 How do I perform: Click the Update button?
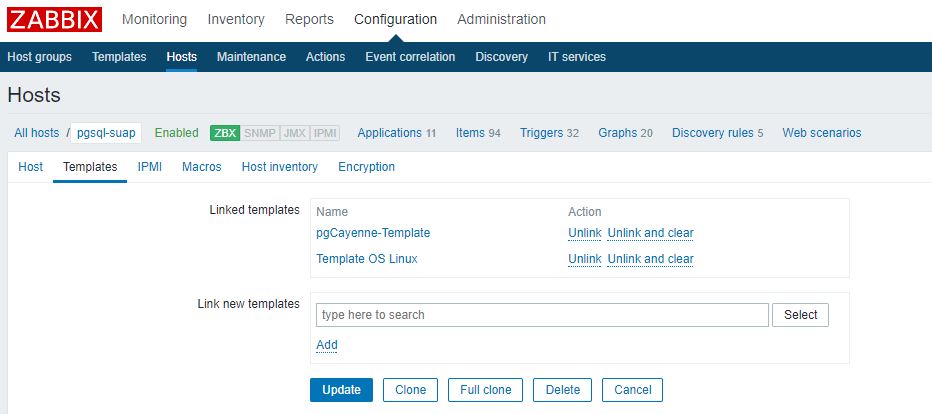341,390
